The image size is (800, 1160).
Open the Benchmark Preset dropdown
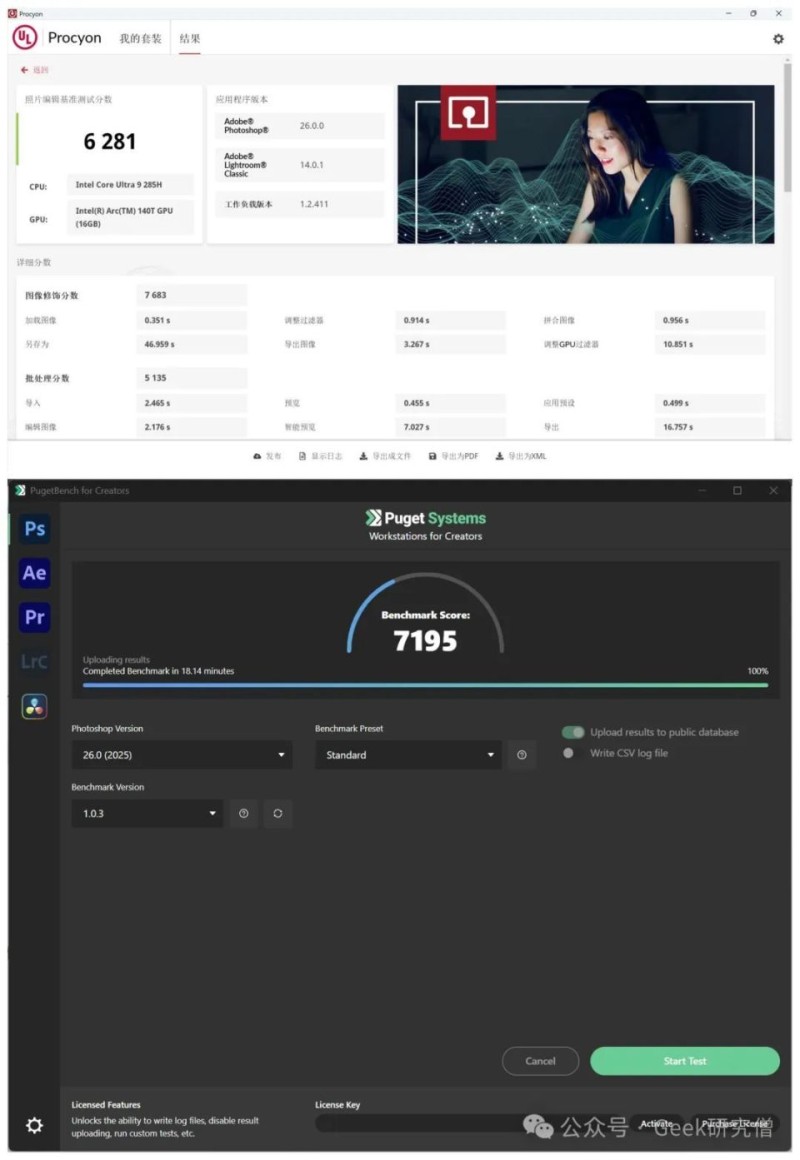(x=408, y=755)
